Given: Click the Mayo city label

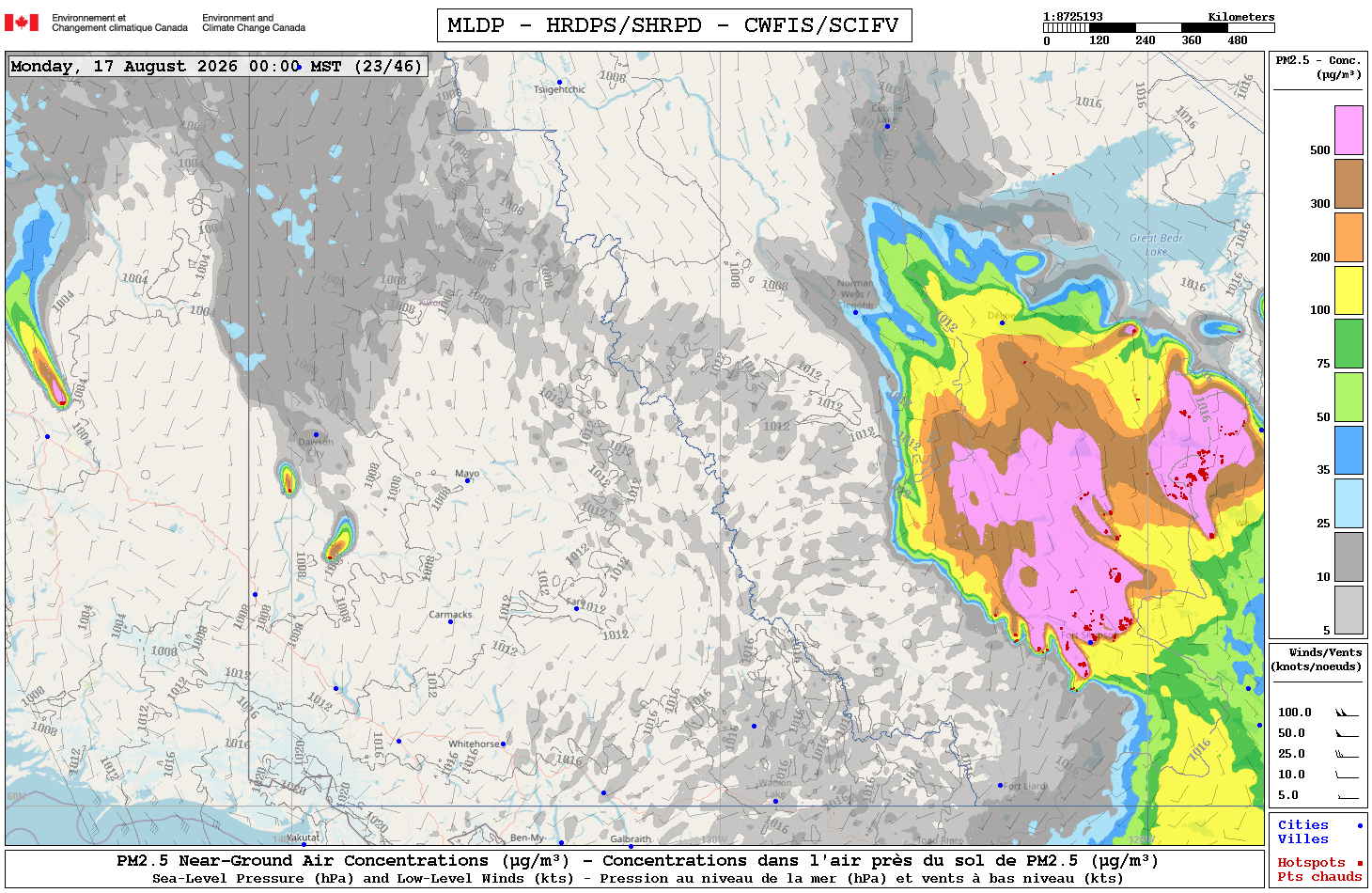Looking at the screenshot, I should [467, 474].
